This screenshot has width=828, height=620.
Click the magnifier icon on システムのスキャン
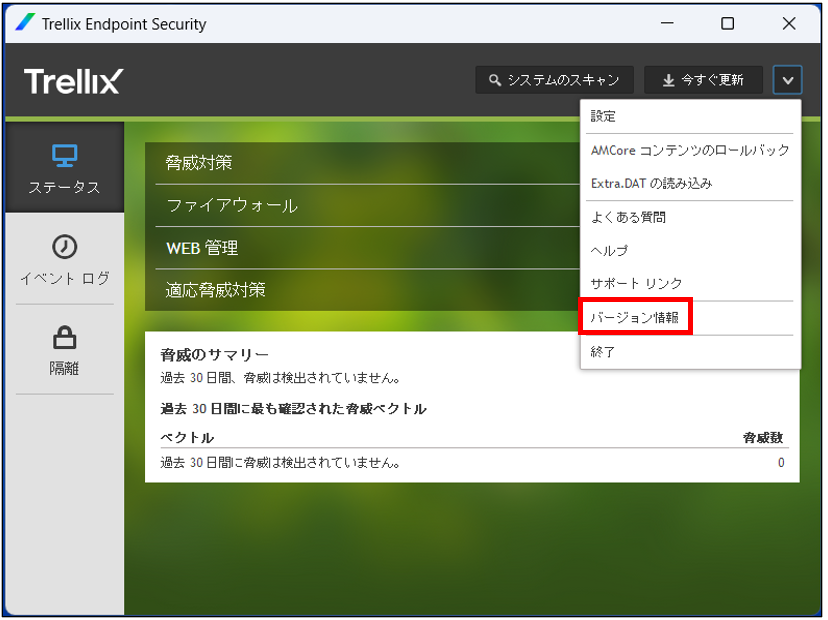pyautogui.click(x=494, y=80)
